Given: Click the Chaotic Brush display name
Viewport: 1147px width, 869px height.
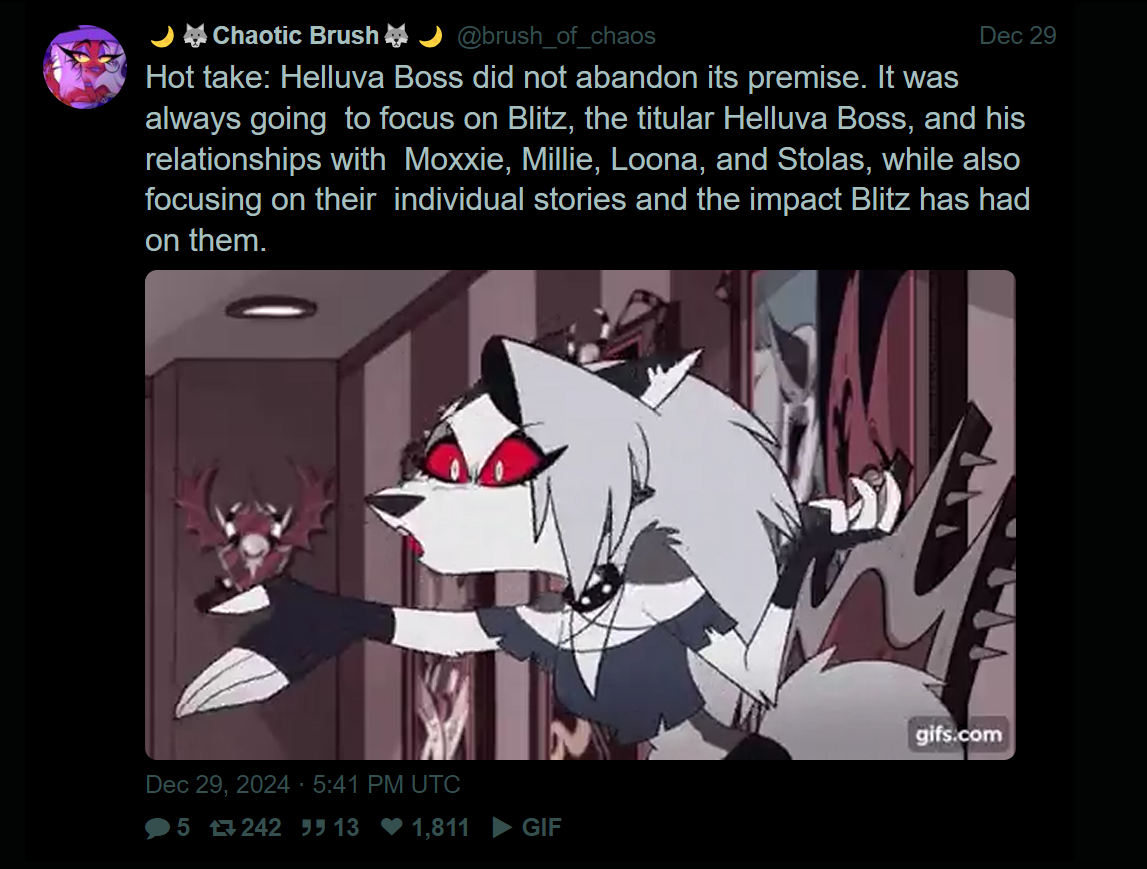Looking at the screenshot, I should tap(296, 36).
